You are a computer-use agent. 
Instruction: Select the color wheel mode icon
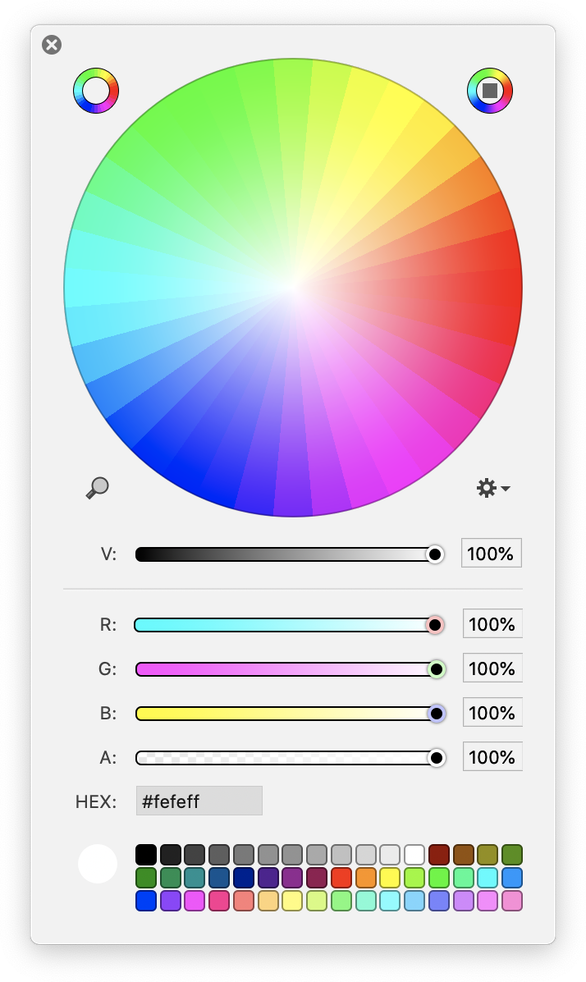(x=96, y=91)
